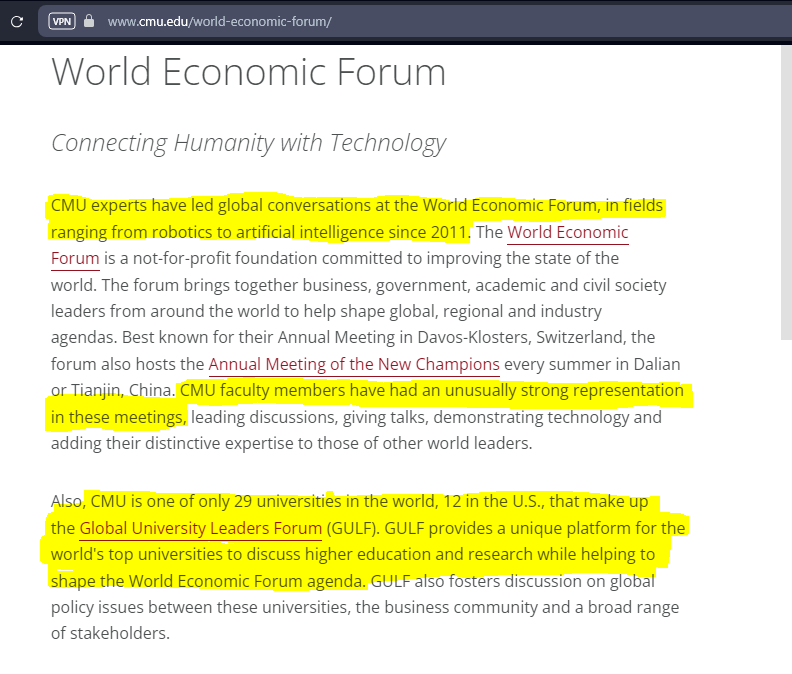Open the World Economic Forum link

coord(568,232)
